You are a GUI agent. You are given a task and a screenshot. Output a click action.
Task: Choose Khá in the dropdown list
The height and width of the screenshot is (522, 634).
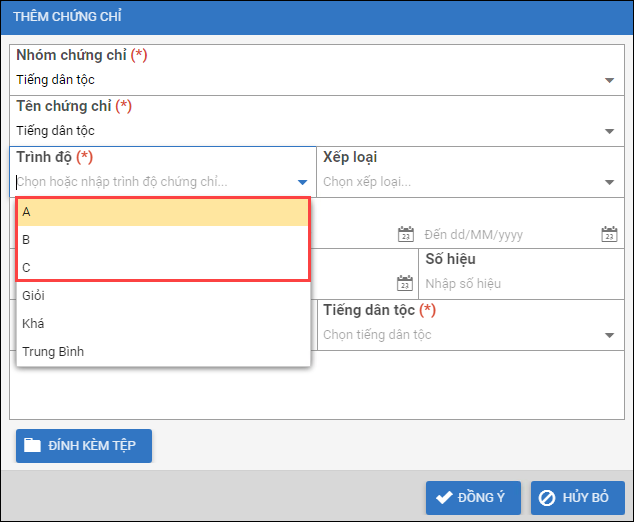tap(163, 323)
